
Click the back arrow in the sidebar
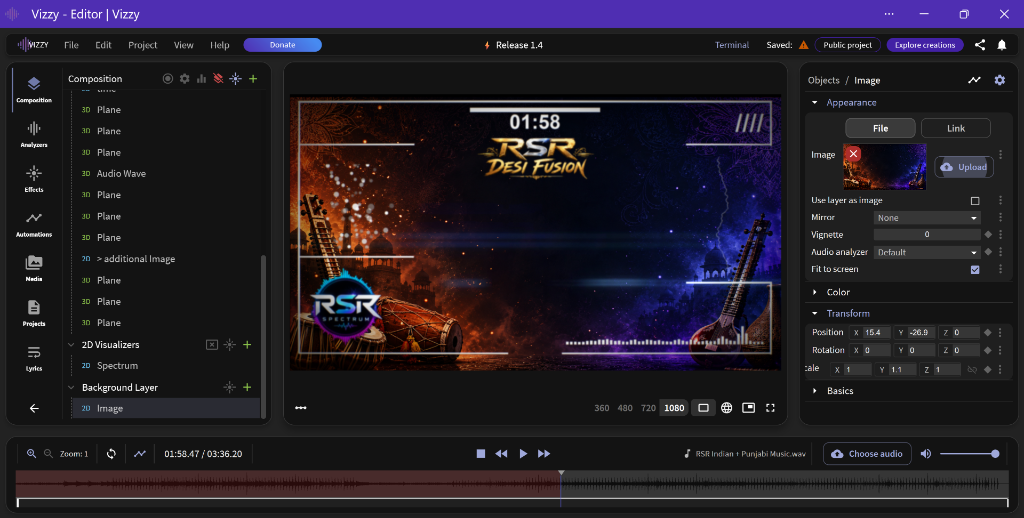coord(34,408)
